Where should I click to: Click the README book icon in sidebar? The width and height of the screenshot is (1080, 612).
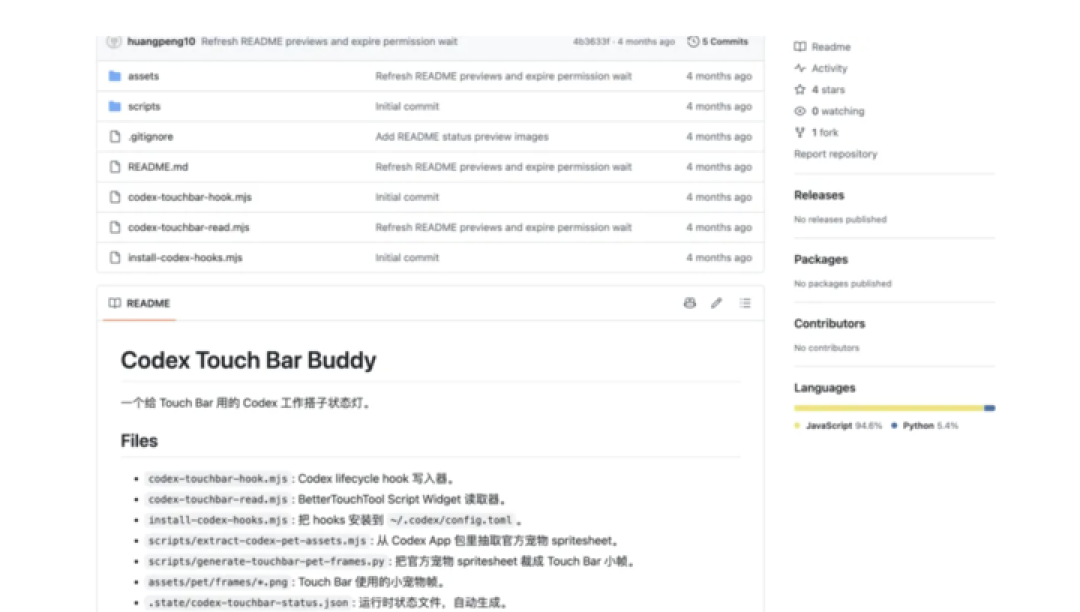click(800, 47)
